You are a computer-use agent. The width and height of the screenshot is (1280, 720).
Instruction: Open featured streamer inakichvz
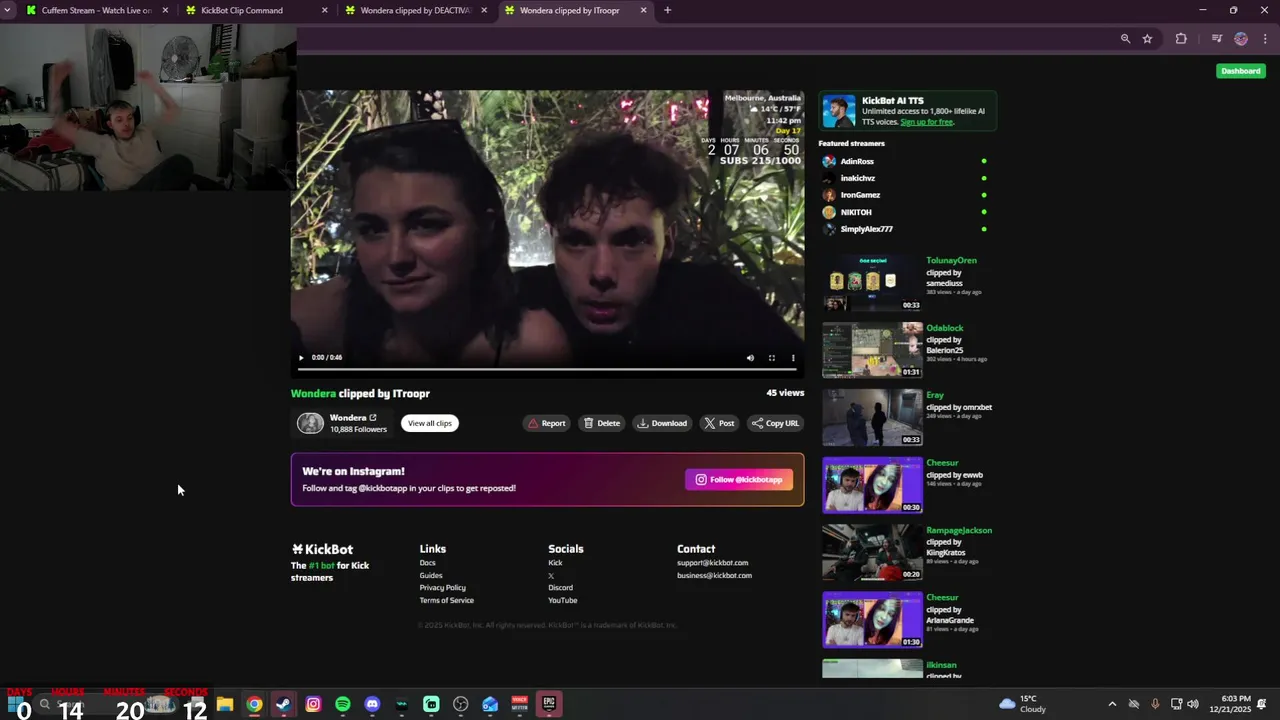[857, 178]
